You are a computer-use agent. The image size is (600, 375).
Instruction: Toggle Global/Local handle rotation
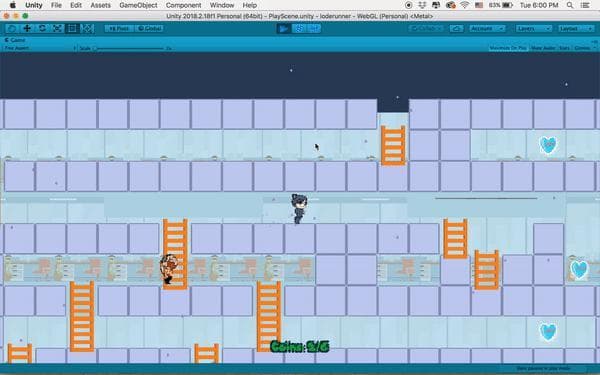150,28
